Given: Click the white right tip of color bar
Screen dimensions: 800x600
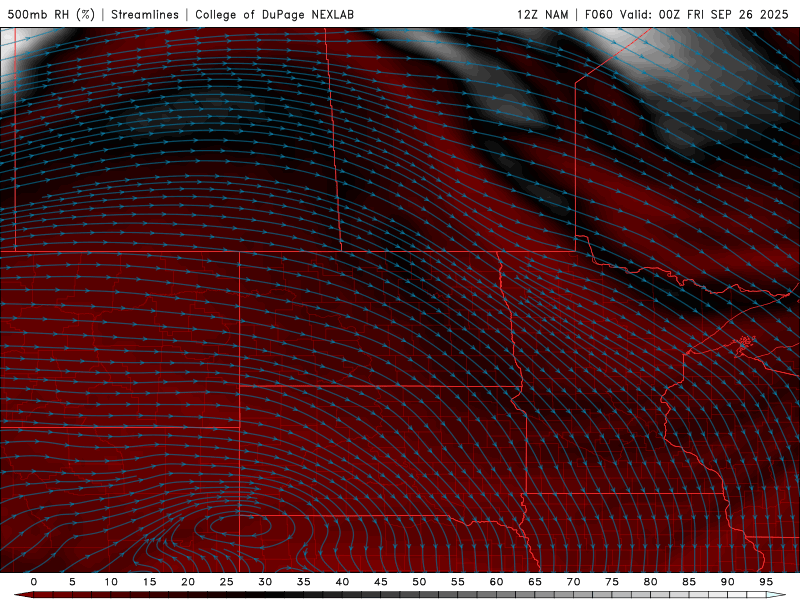Looking at the screenshot, I should (776, 595).
